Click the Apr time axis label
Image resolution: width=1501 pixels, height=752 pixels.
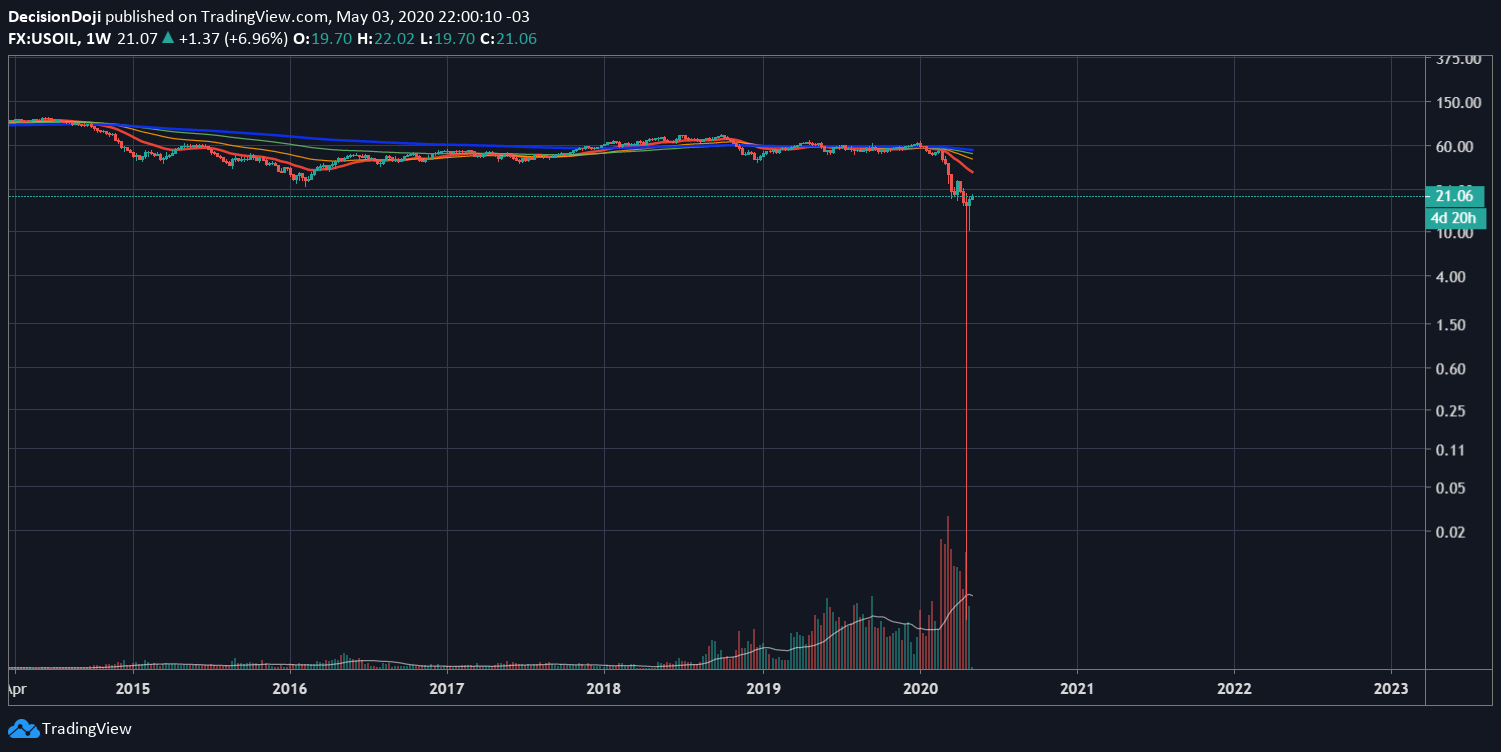pyautogui.click(x=17, y=689)
